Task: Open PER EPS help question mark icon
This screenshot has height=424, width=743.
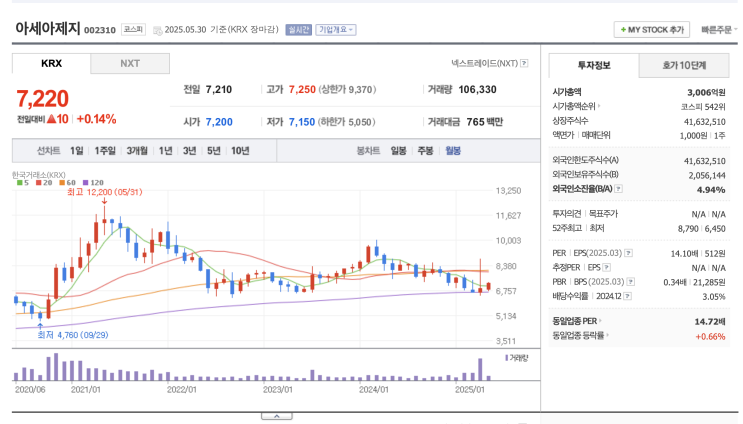Action: click(x=628, y=253)
